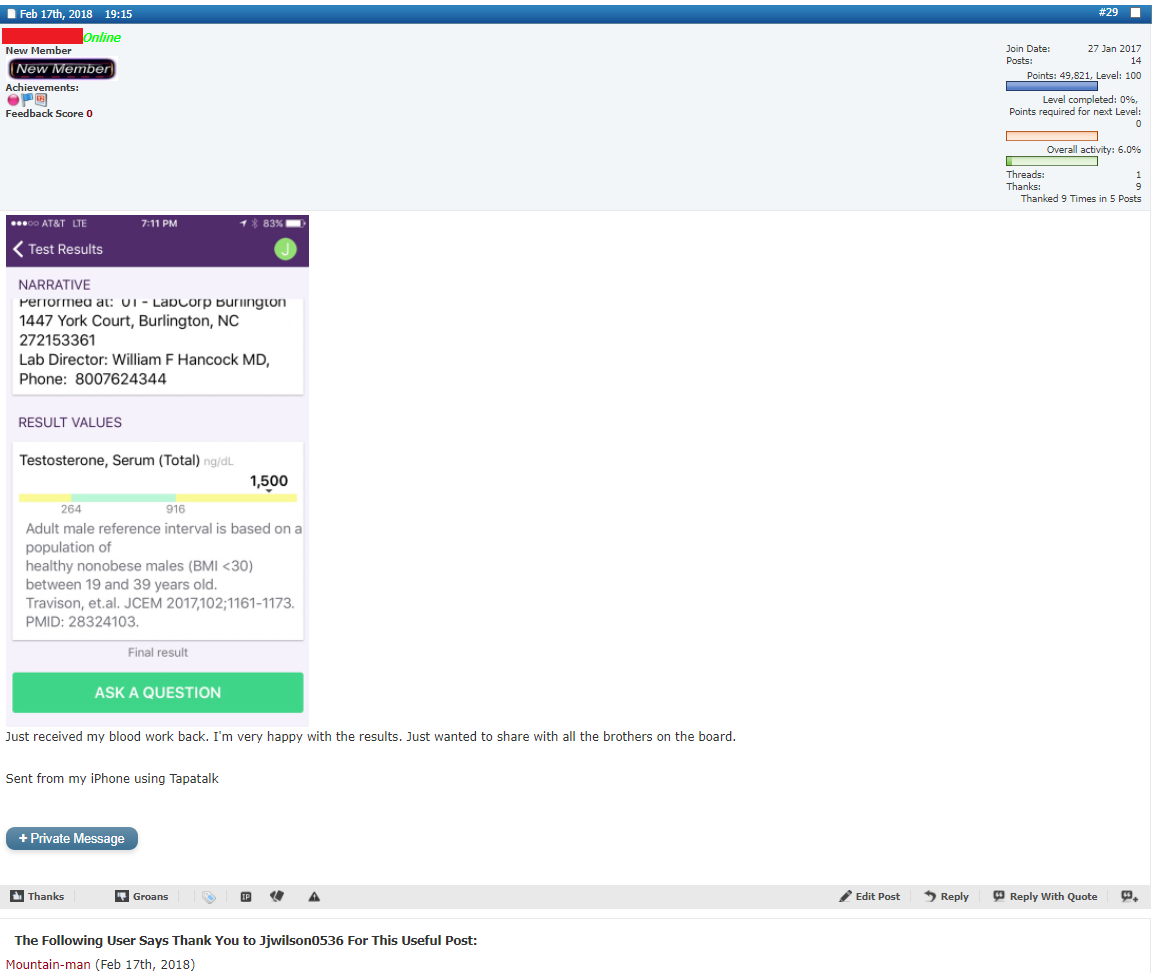Click the Overall activity progress bar
Image resolution: width=1153 pixels, height=973 pixels.
point(1051,161)
